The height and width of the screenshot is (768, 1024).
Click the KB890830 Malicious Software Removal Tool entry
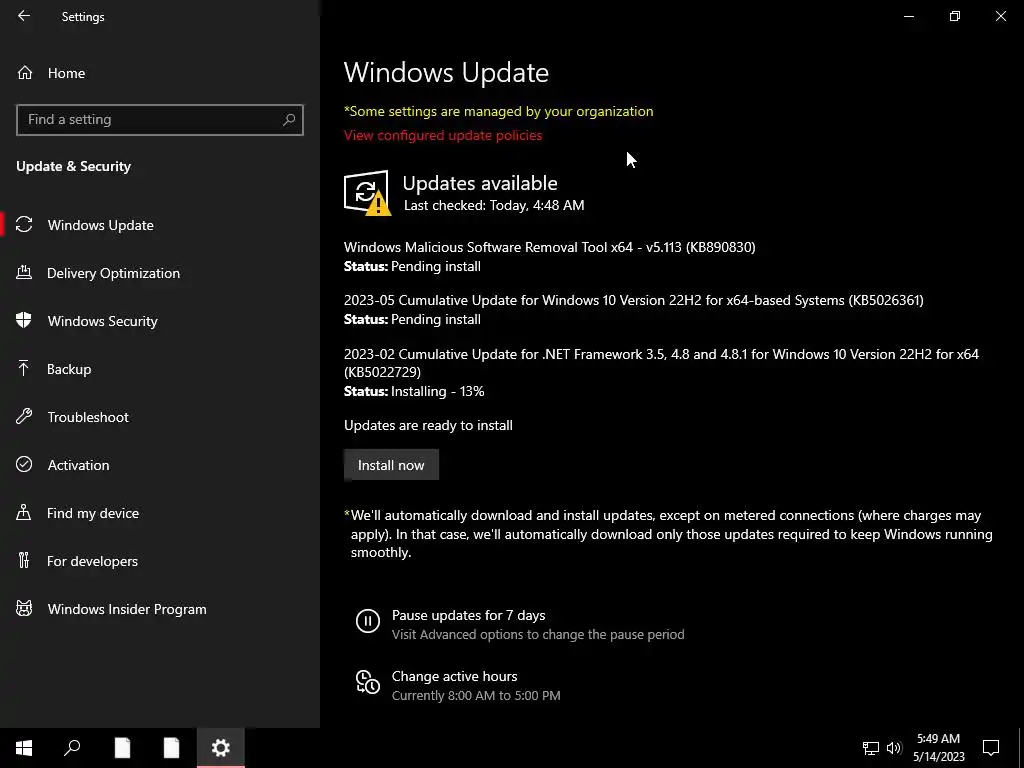(549, 248)
